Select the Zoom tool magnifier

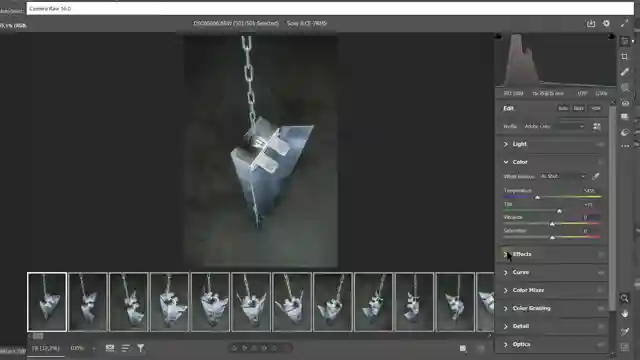(x=624, y=298)
